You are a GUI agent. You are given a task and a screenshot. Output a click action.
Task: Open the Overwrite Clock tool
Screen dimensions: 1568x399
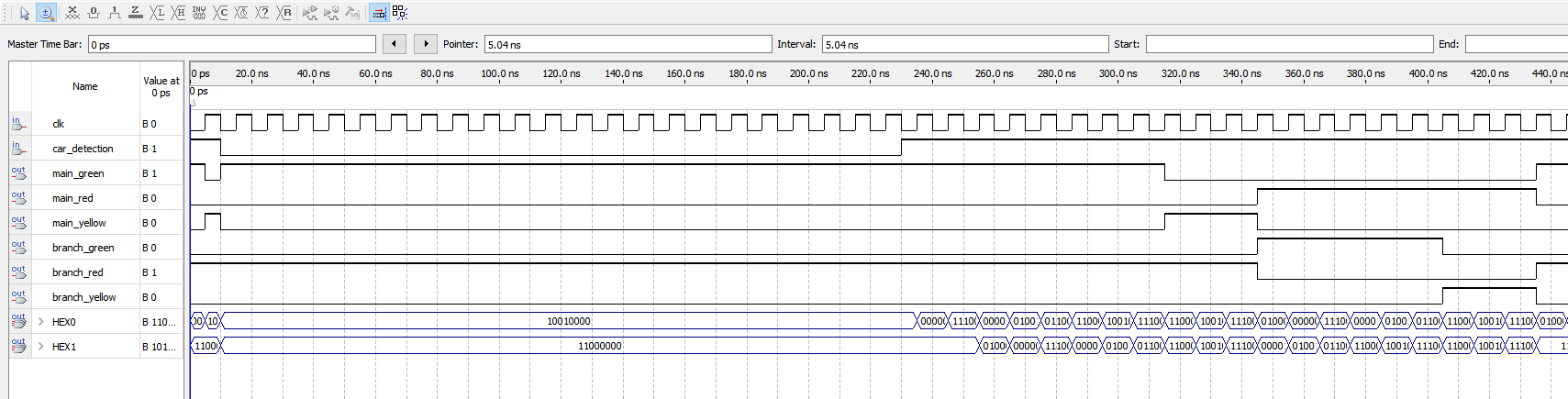241,13
